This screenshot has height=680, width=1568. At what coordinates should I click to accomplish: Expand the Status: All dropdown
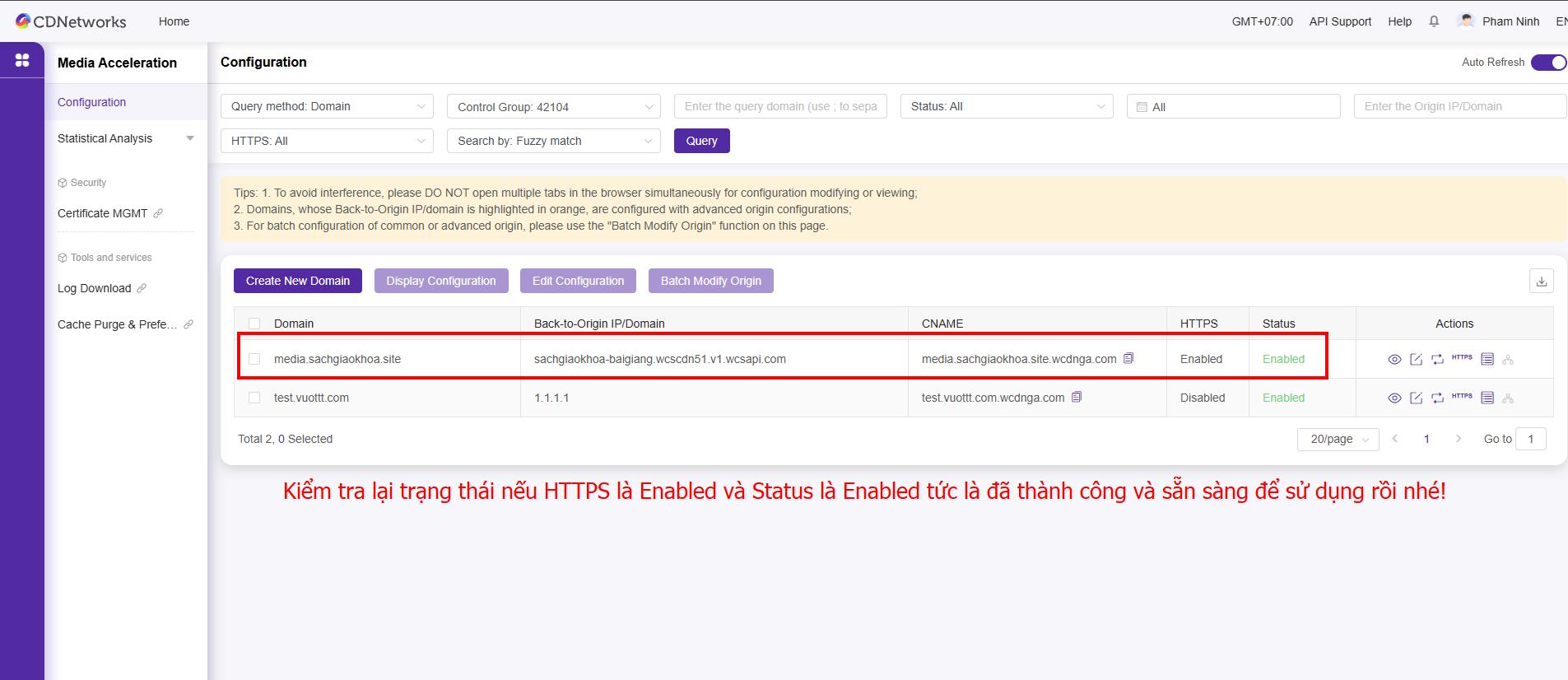point(1006,106)
